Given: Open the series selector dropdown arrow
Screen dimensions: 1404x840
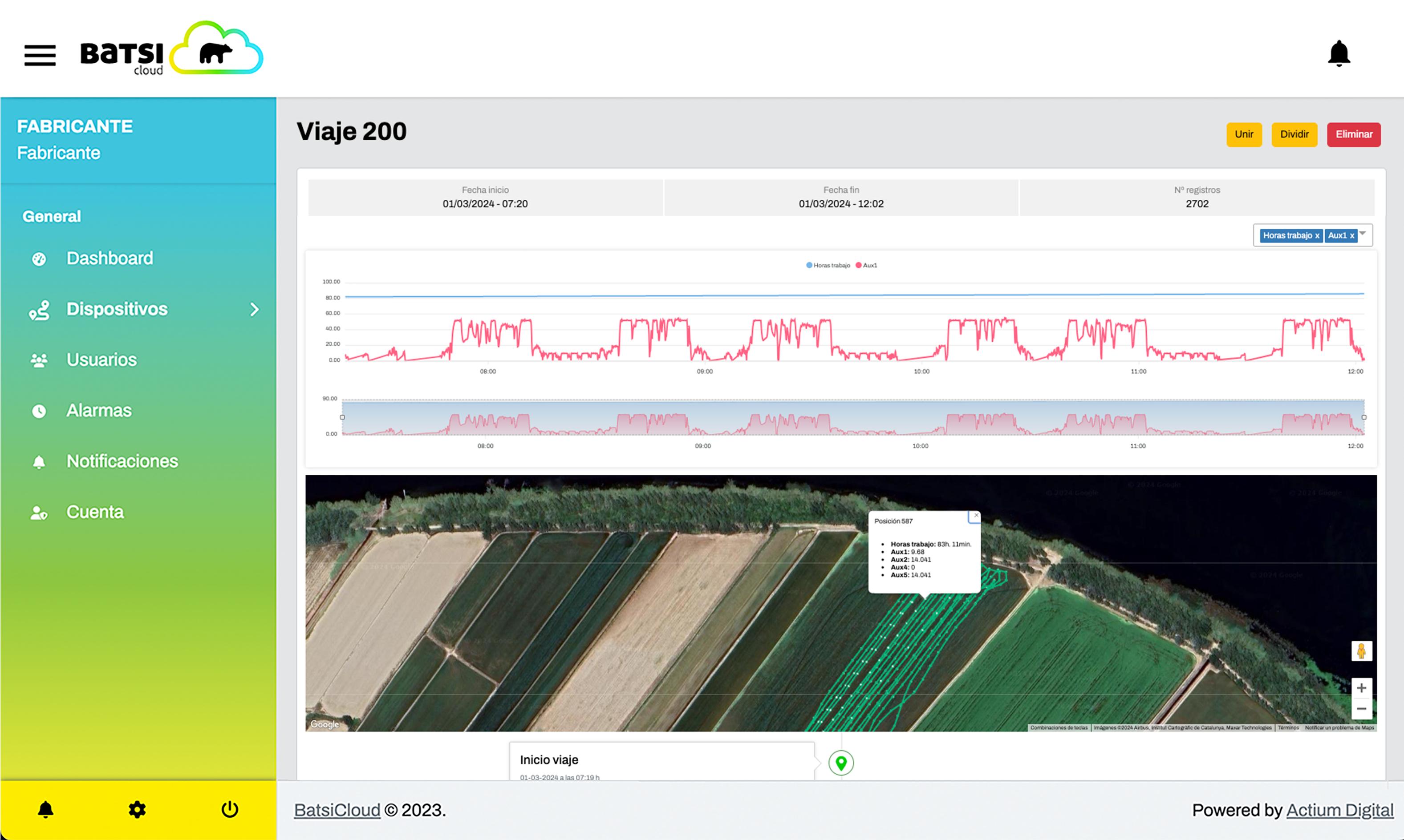Looking at the screenshot, I should tap(1363, 233).
